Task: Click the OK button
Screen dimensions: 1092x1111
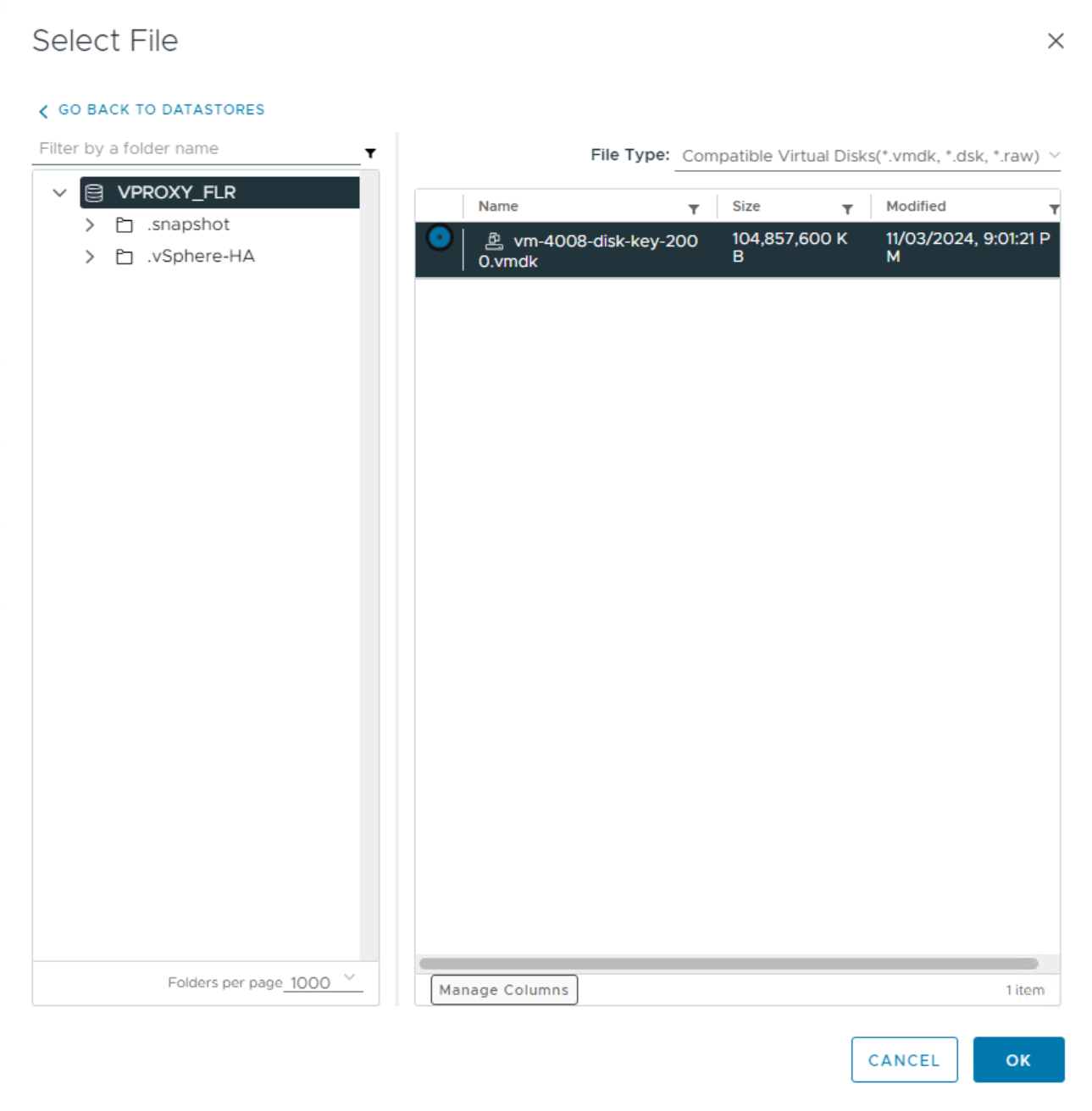Action: (x=1018, y=1059)
